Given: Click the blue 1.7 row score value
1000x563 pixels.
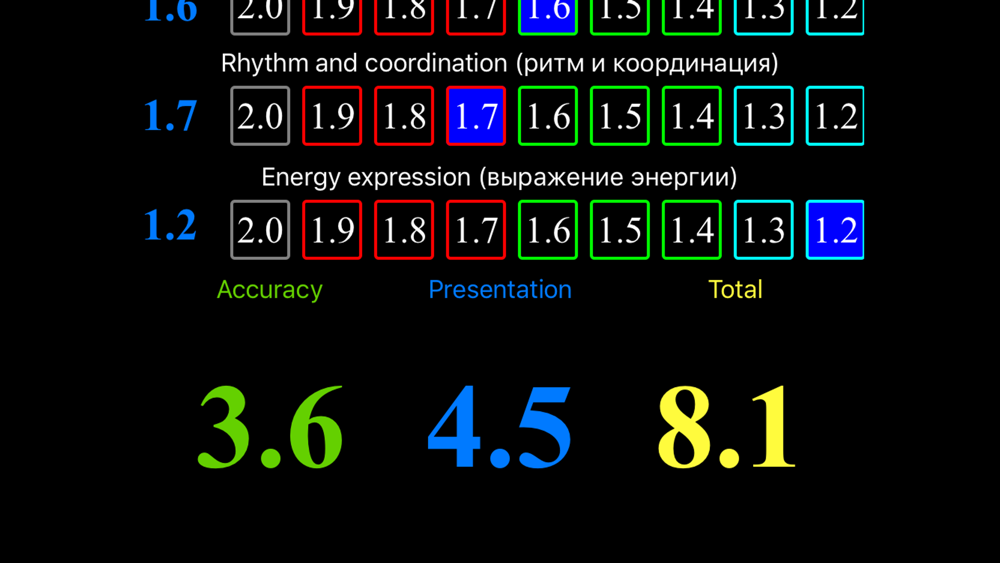Looking at the screenshot, I should [x=170, y=116].
